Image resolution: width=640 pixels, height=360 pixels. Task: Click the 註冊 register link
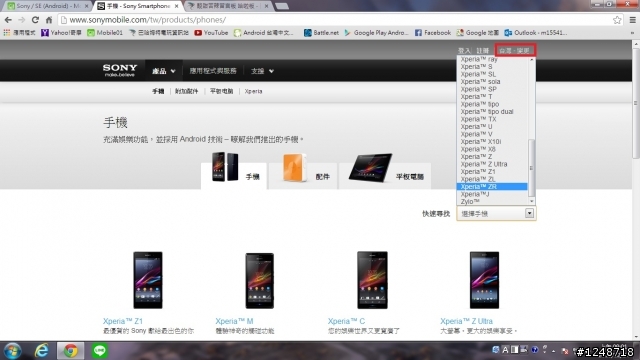click(x=482, y=51)
